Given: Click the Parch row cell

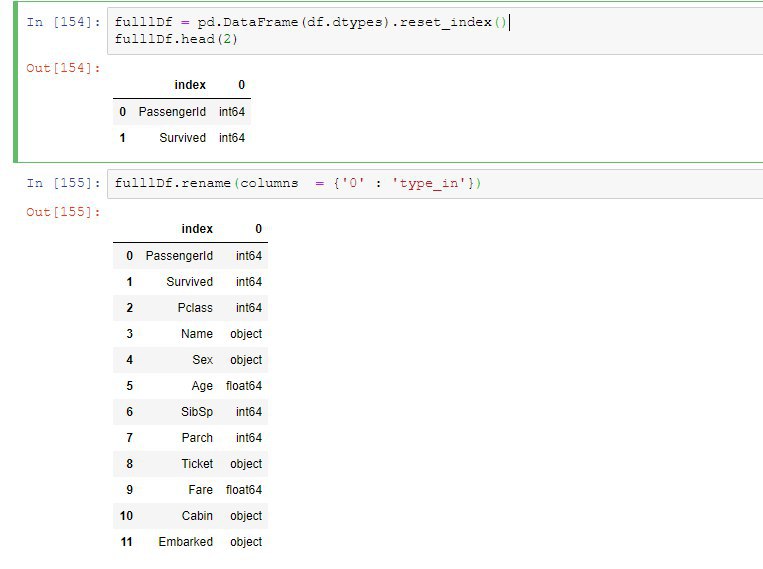Looking at the screenshot, I should click(197, 438).
